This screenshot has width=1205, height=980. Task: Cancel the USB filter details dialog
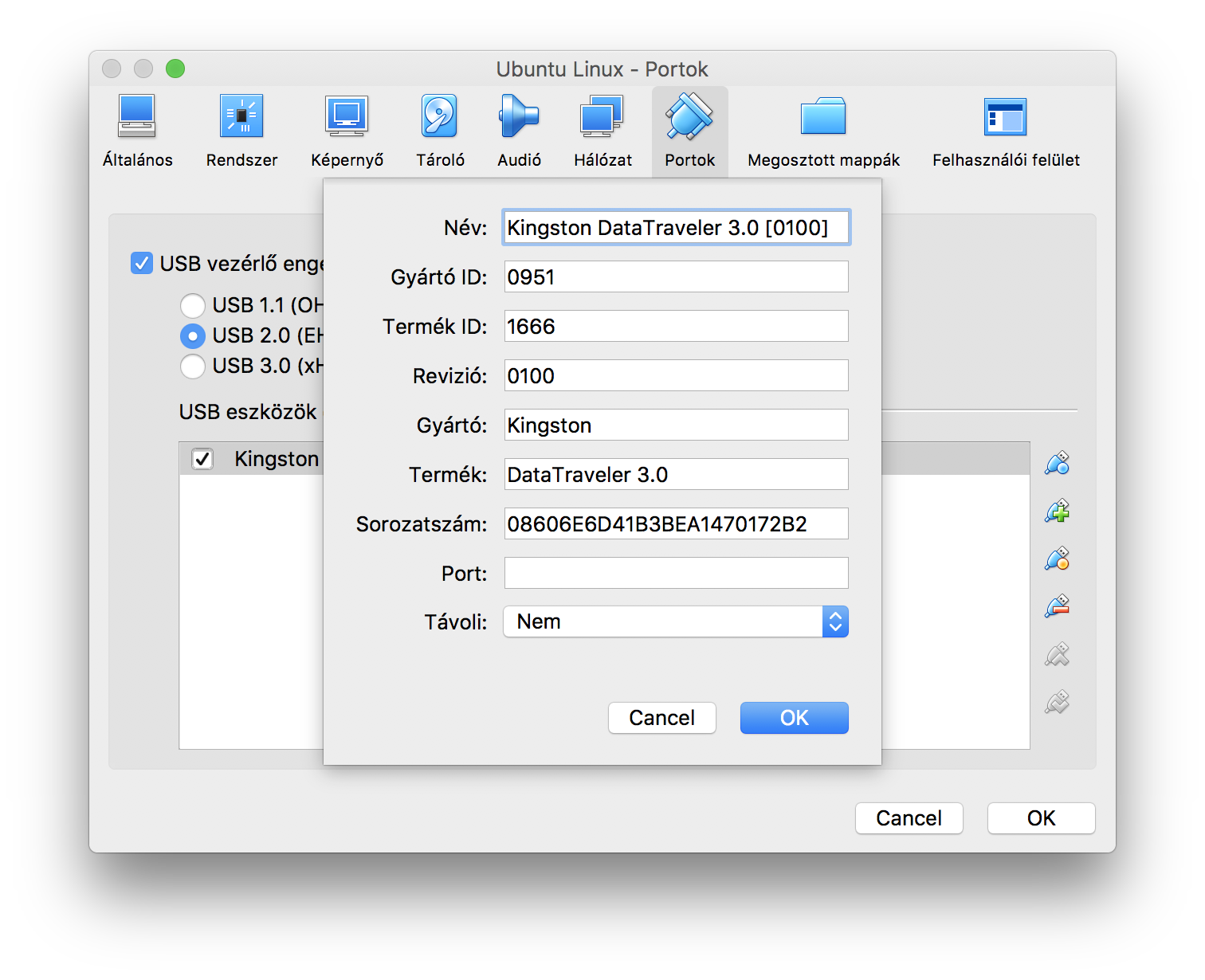point(661,718)
